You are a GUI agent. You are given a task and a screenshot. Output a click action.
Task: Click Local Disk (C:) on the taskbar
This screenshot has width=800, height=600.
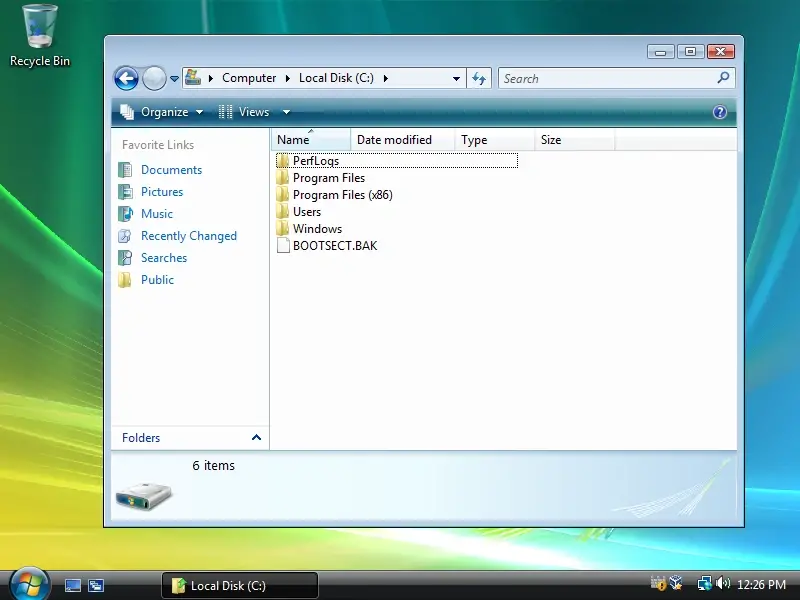tap(240, 584)
